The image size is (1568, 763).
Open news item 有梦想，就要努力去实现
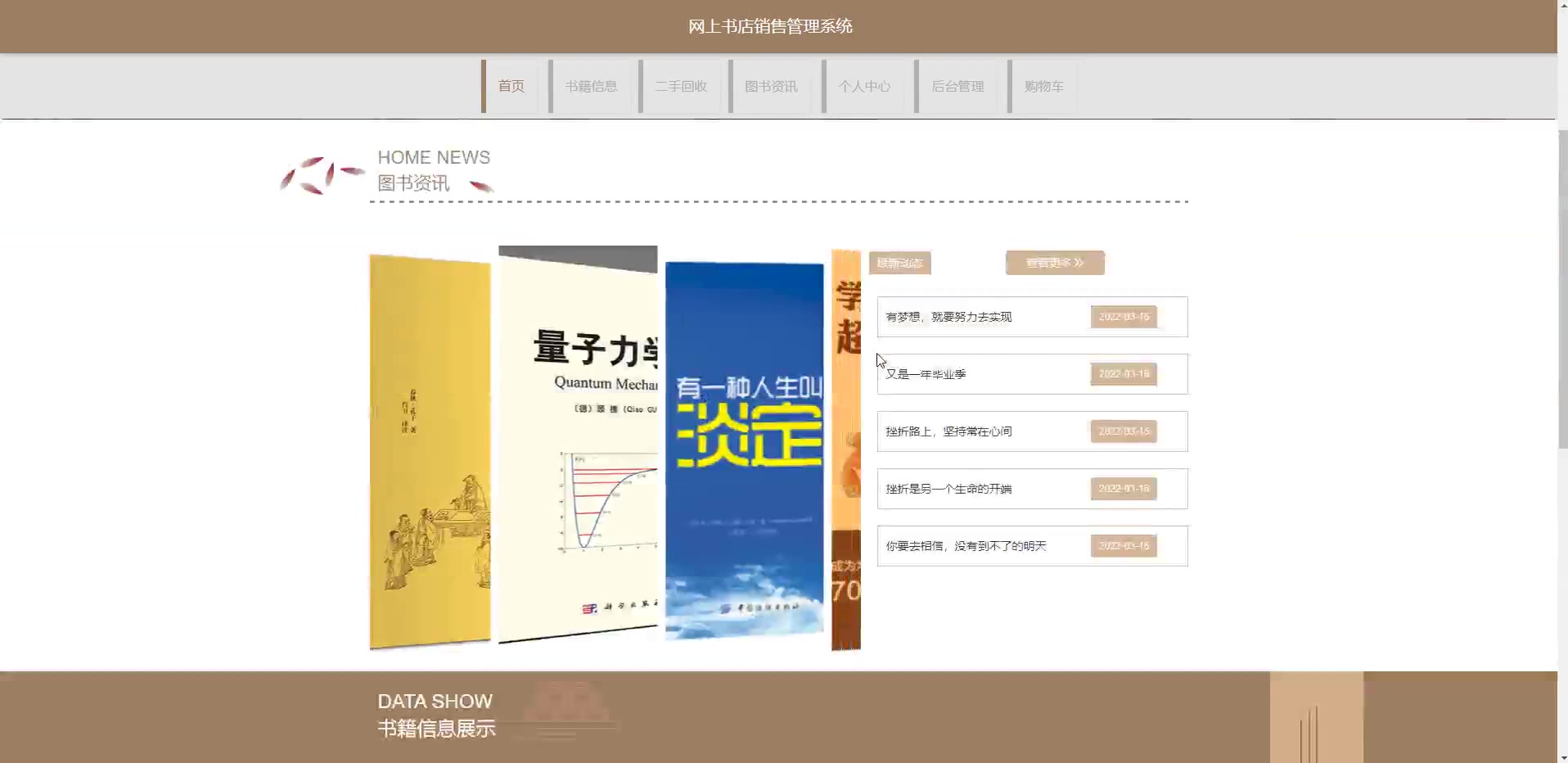click(1032, 317)
